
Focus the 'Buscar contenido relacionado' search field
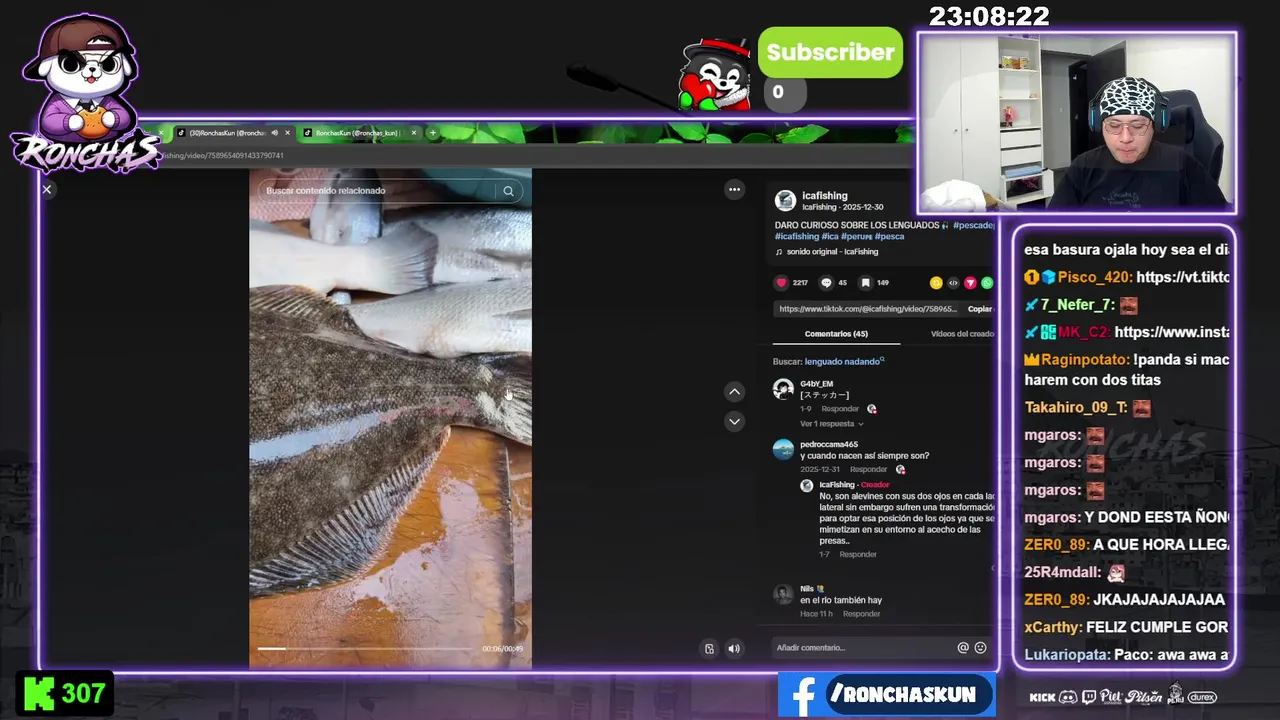pos(380,191)
